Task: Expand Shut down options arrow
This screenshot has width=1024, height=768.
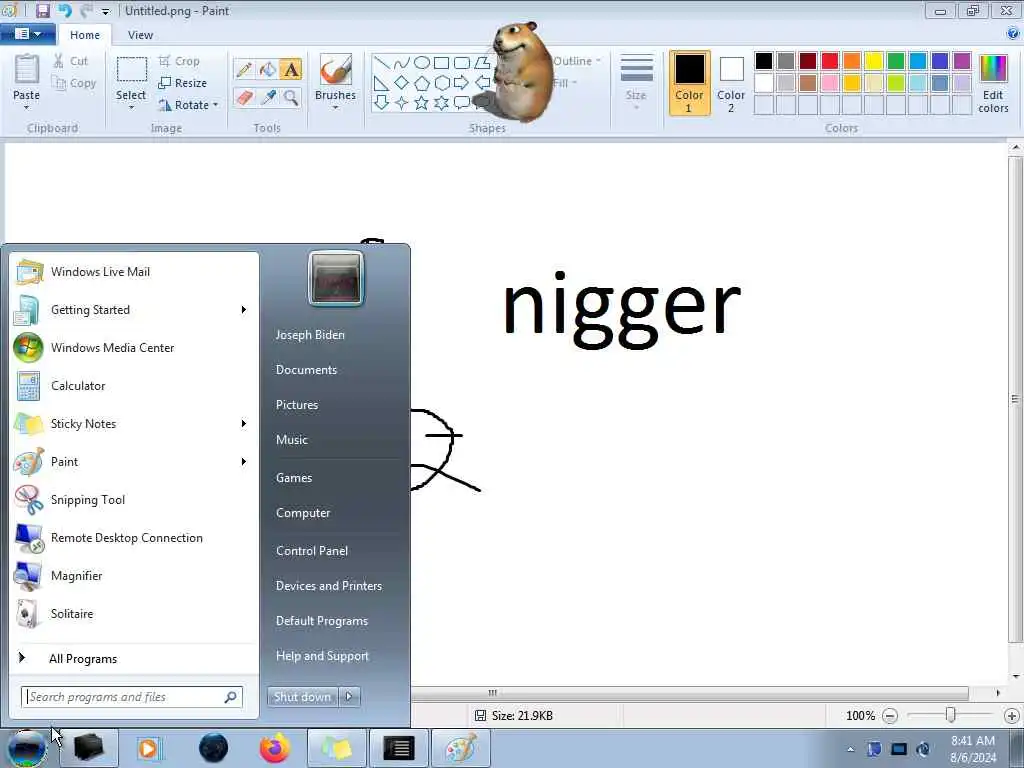Action: coord(349,697)
